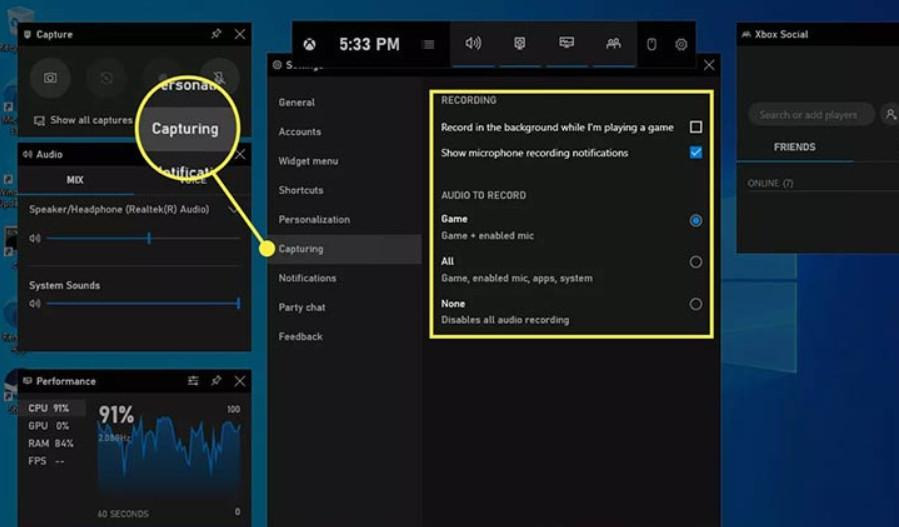Open Performance widget options icon

click(x=193, y=381)
